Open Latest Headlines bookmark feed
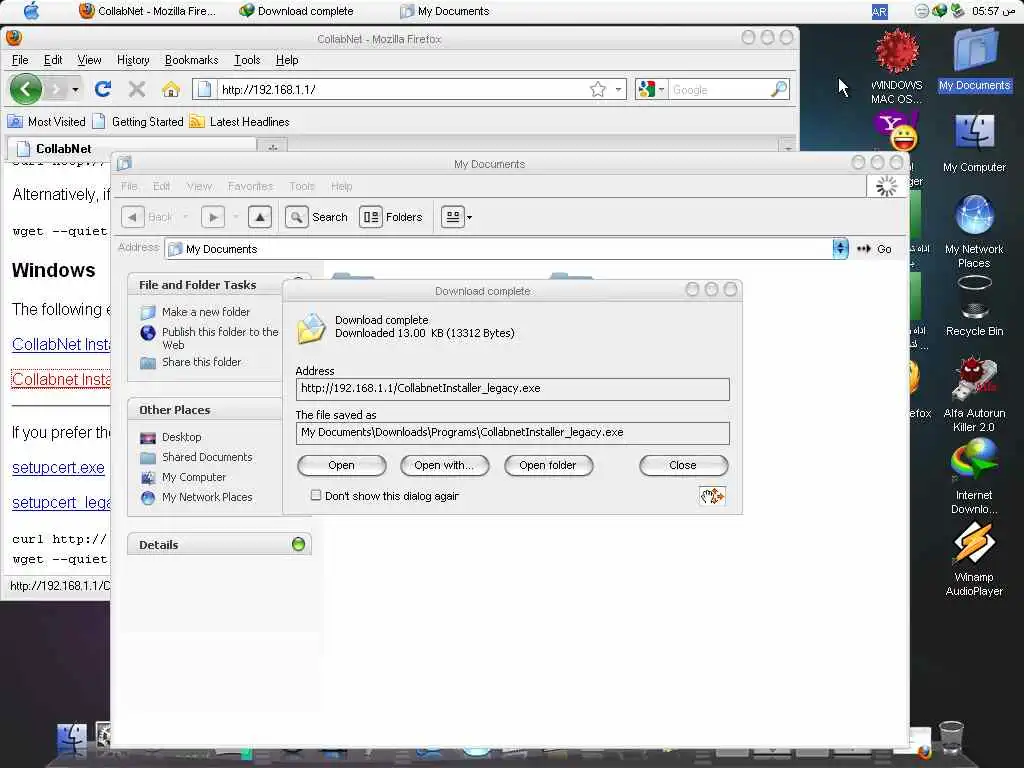1024x768 pixels. click(240, 121)
